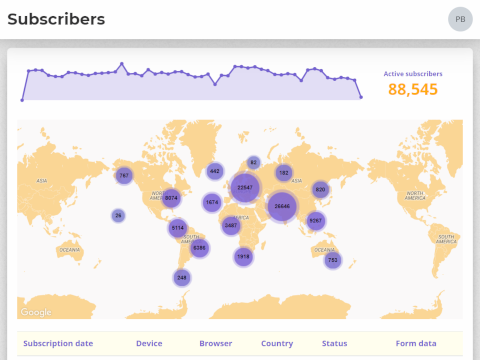480x360 pixels.
Task: Open the PB user avatar menu
Action: 460,19
